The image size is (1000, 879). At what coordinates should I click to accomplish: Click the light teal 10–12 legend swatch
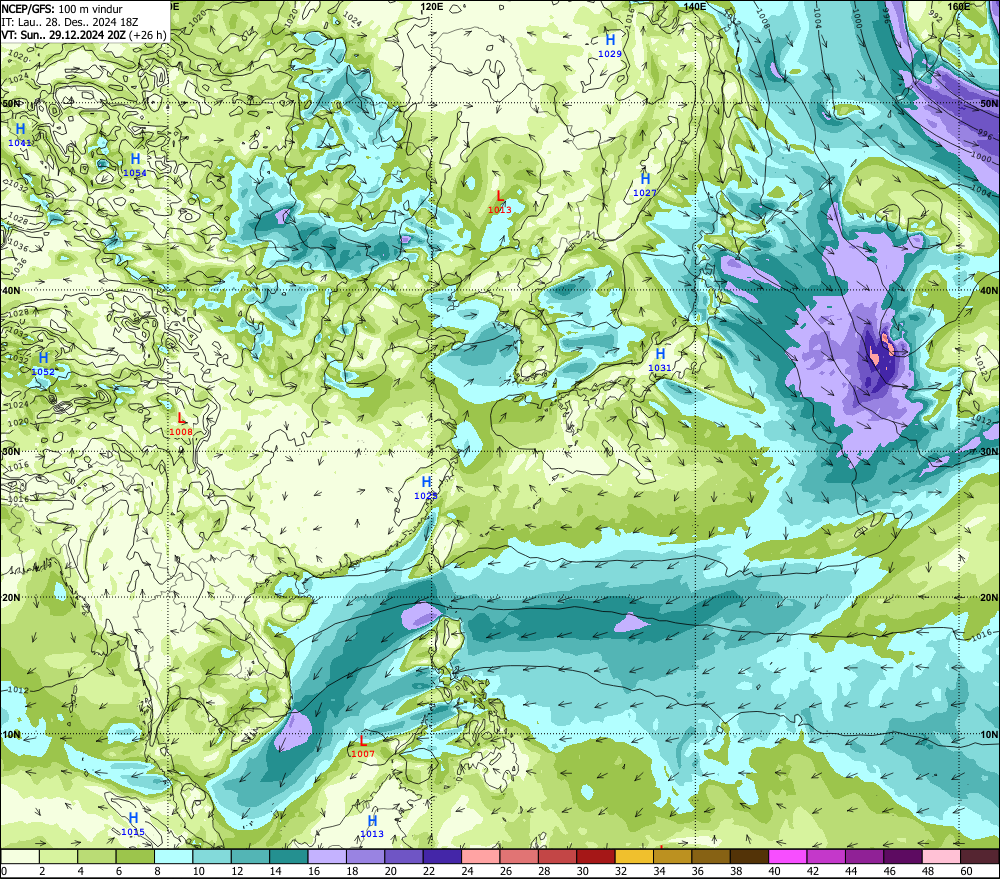[x=212, y=856]
